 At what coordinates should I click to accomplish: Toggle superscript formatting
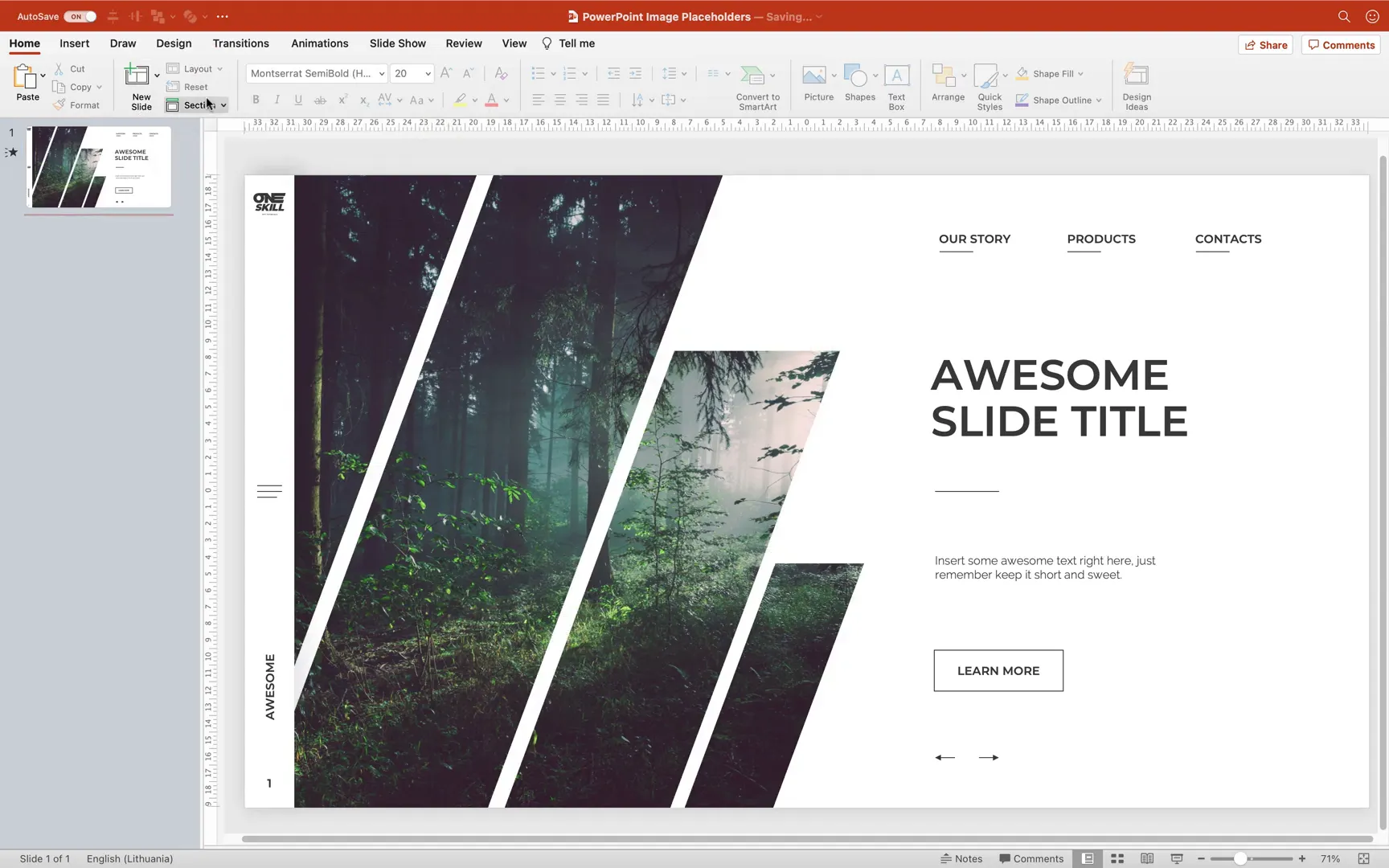coord(342,100)
